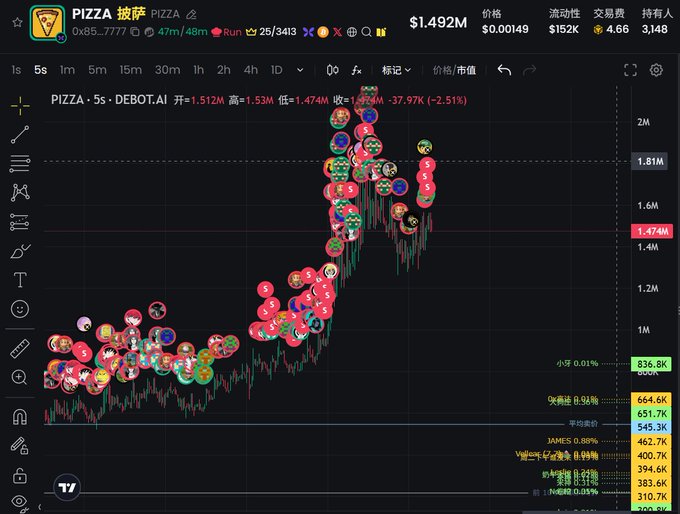Open the candlestick chart type selector
This screenshot has width=680, height=514.
click(333, 70)
